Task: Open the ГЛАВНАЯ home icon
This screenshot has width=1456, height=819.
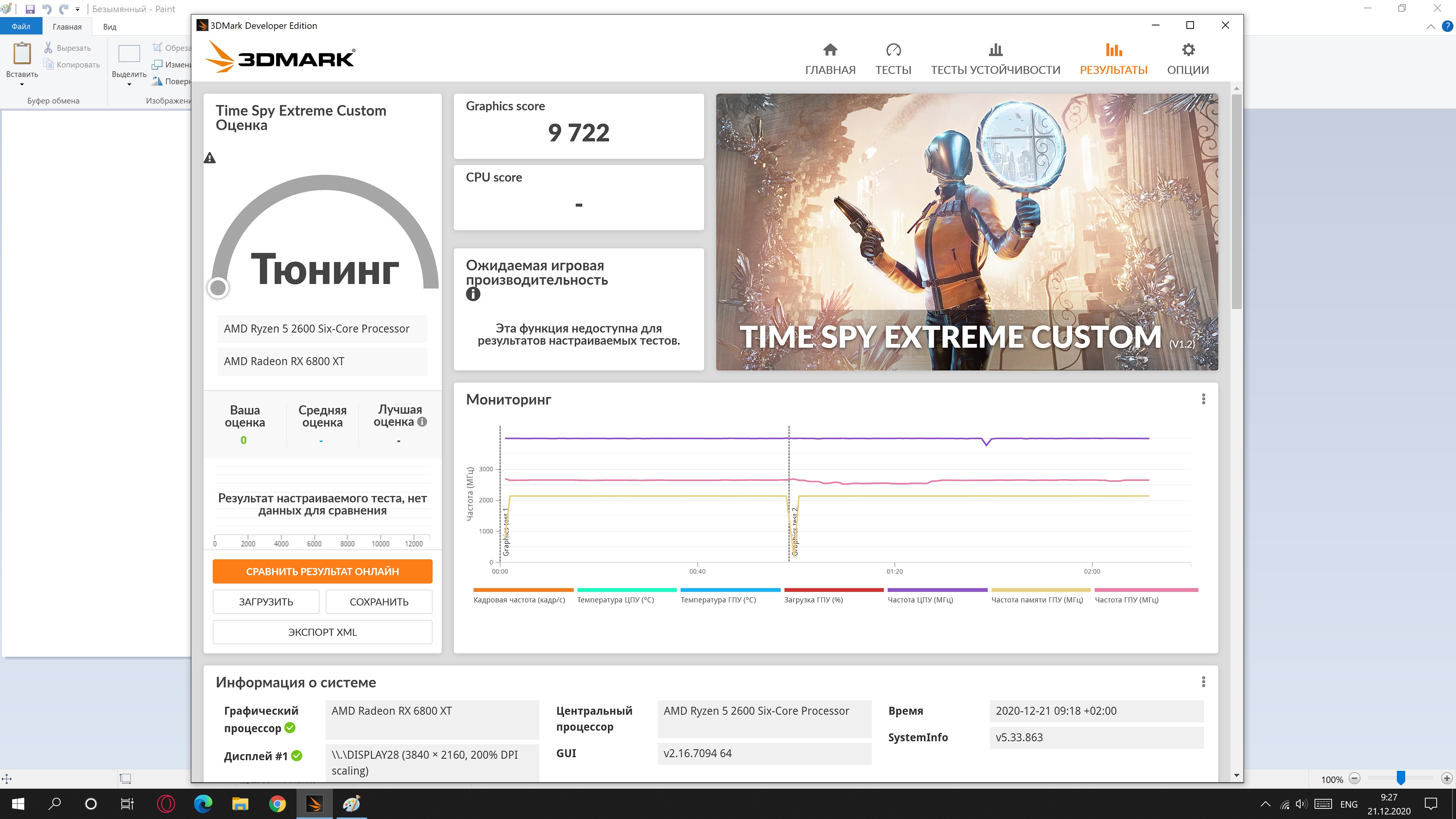Action: tap(830, 50)
